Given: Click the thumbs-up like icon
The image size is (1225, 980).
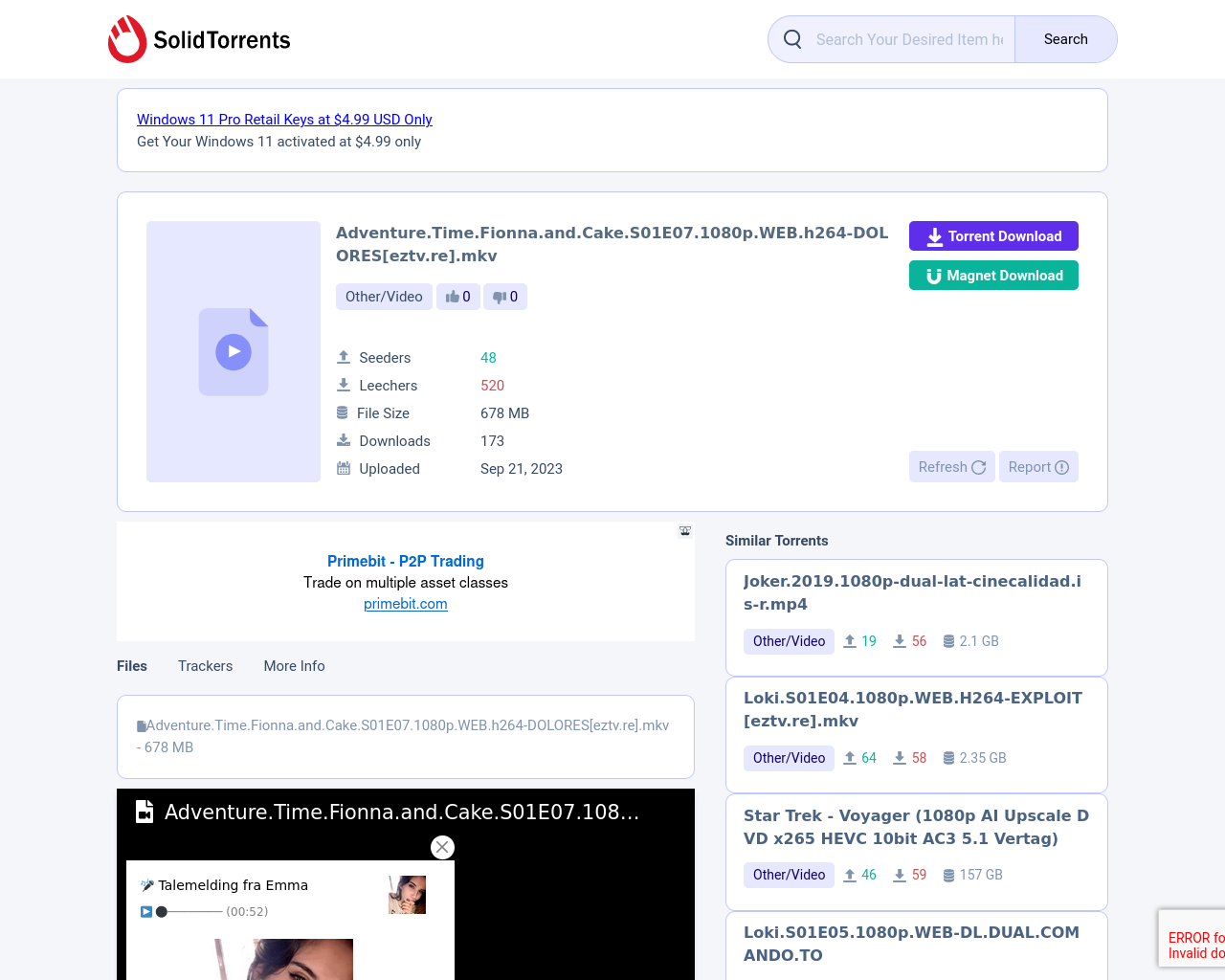Looking at the screenshot, I should (453, 297).
